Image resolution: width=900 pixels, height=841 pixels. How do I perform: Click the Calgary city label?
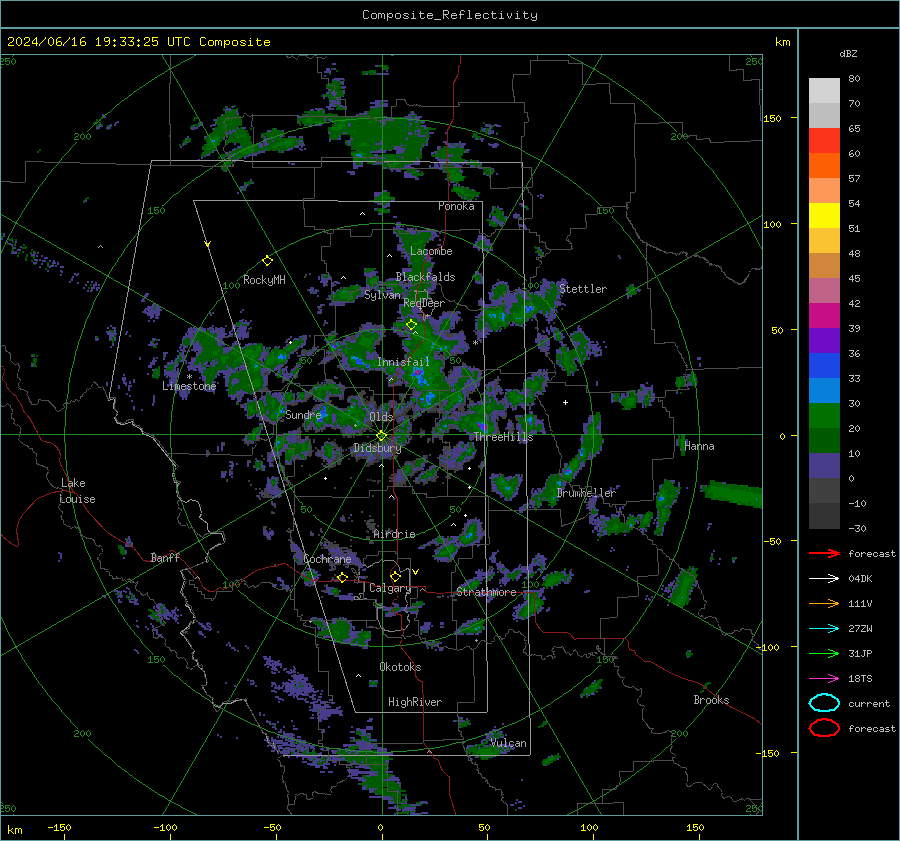click(x=390, y=588)
